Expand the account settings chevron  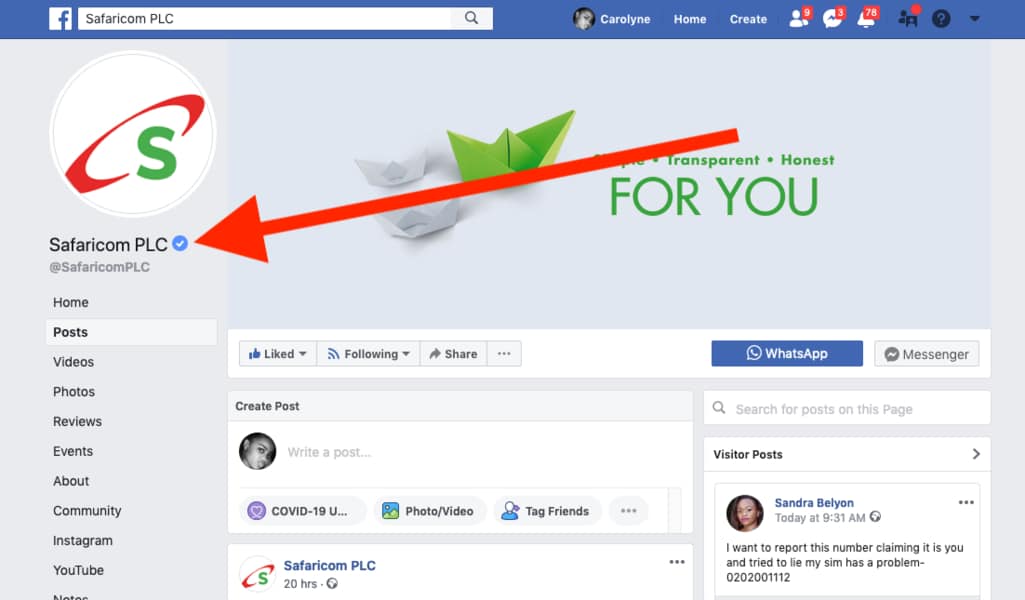click(x=974, y=18)
